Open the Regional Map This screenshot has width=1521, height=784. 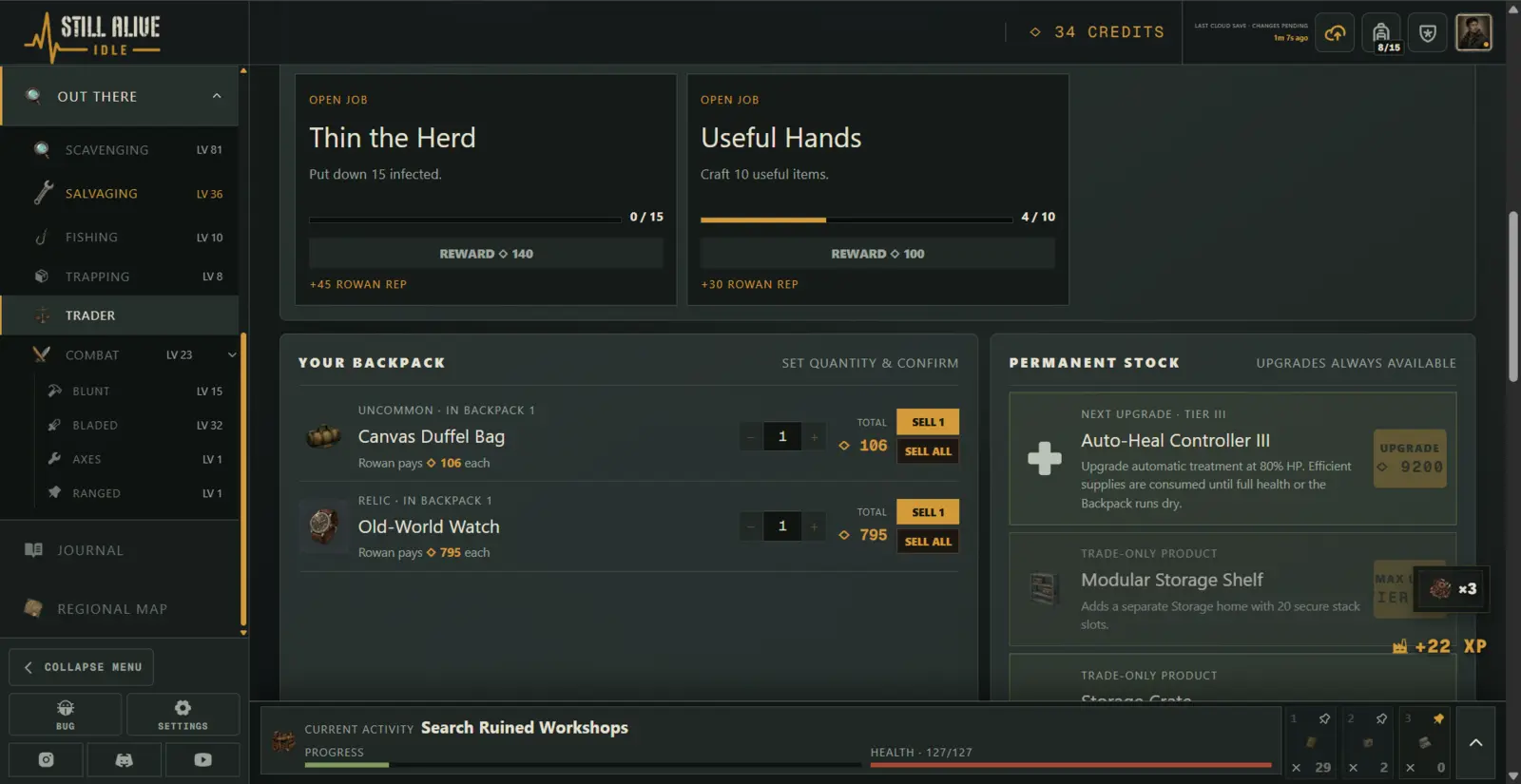click(x=120, y=609)
